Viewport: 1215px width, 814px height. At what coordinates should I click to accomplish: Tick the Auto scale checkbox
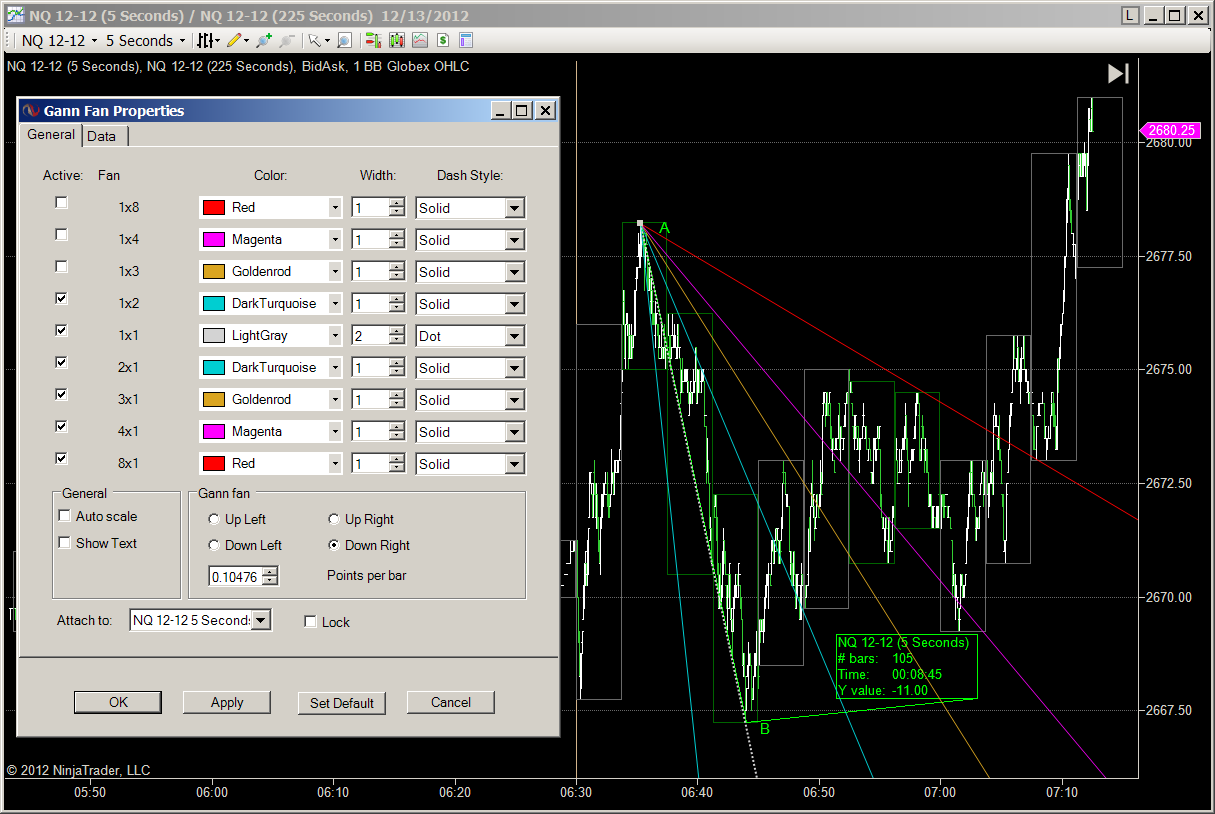pyautogui.click(x=65, y=516)
